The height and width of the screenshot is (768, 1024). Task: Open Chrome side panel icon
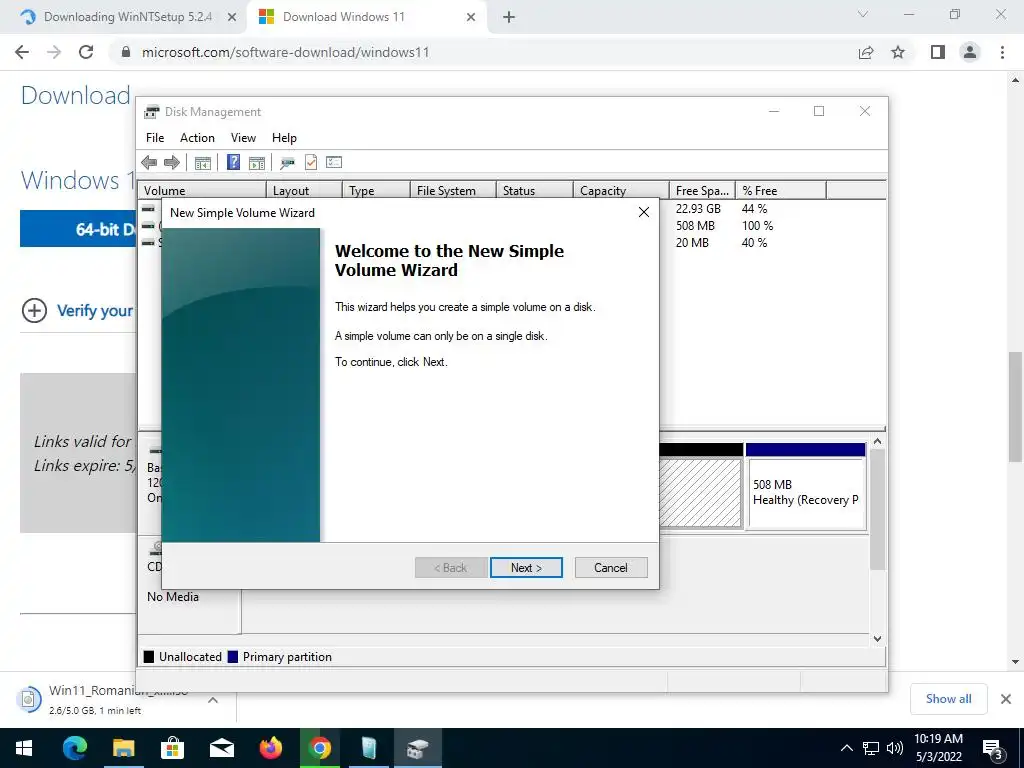pos(938,52)
